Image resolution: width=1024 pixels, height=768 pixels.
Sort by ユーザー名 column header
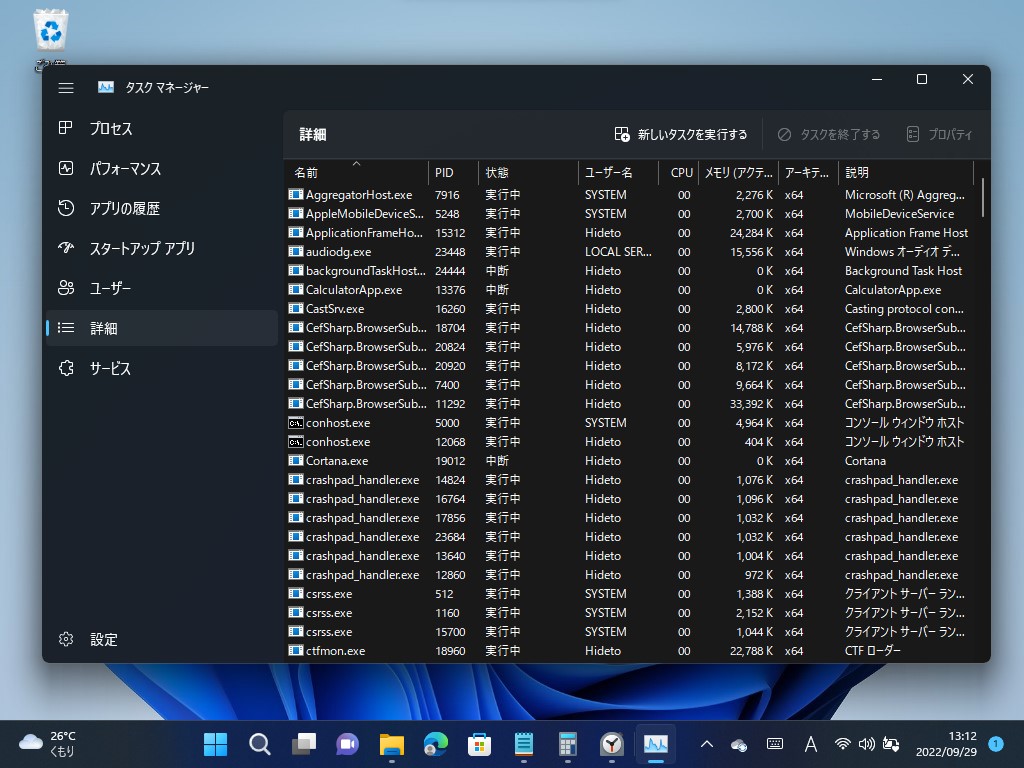[617, 172]
